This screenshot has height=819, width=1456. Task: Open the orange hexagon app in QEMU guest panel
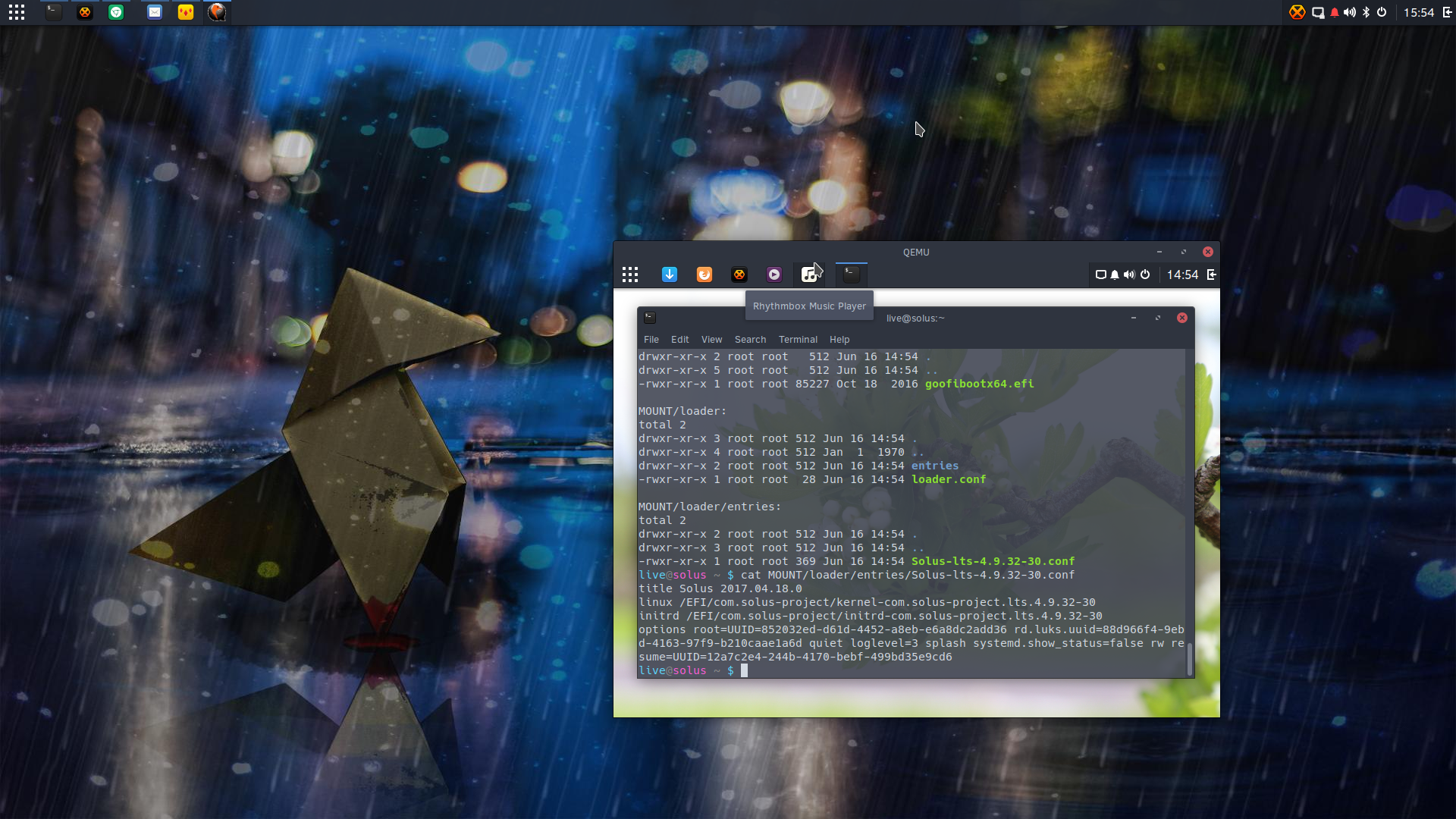(x=739, y=275)
